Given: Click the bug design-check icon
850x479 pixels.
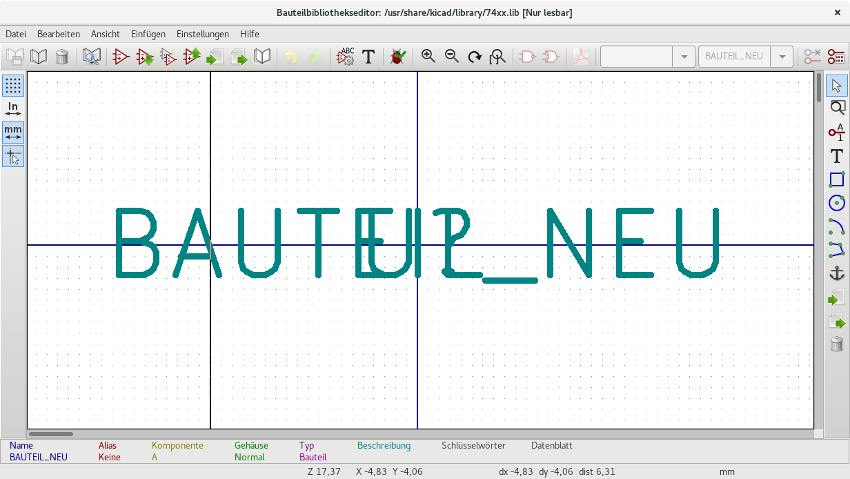Looking at the screenshot, I should (x=398, y=56).
